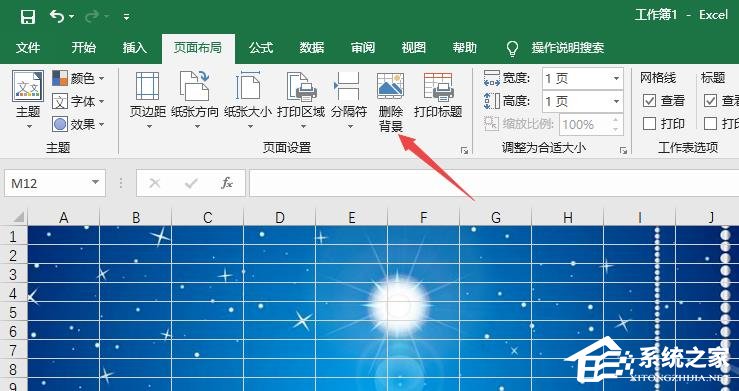
Task: Open the 主题 themes gallery
Action: coord(28,99)
